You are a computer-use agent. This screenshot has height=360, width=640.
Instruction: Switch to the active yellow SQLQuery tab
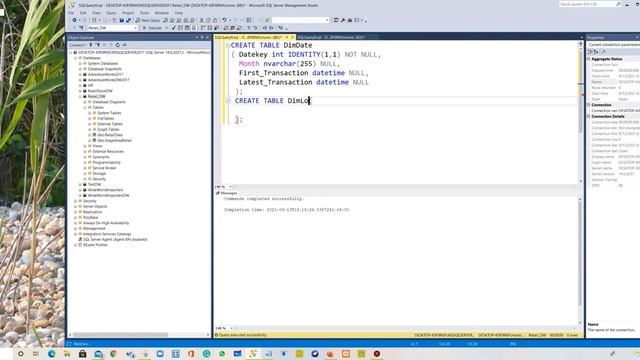click(248, 37)
